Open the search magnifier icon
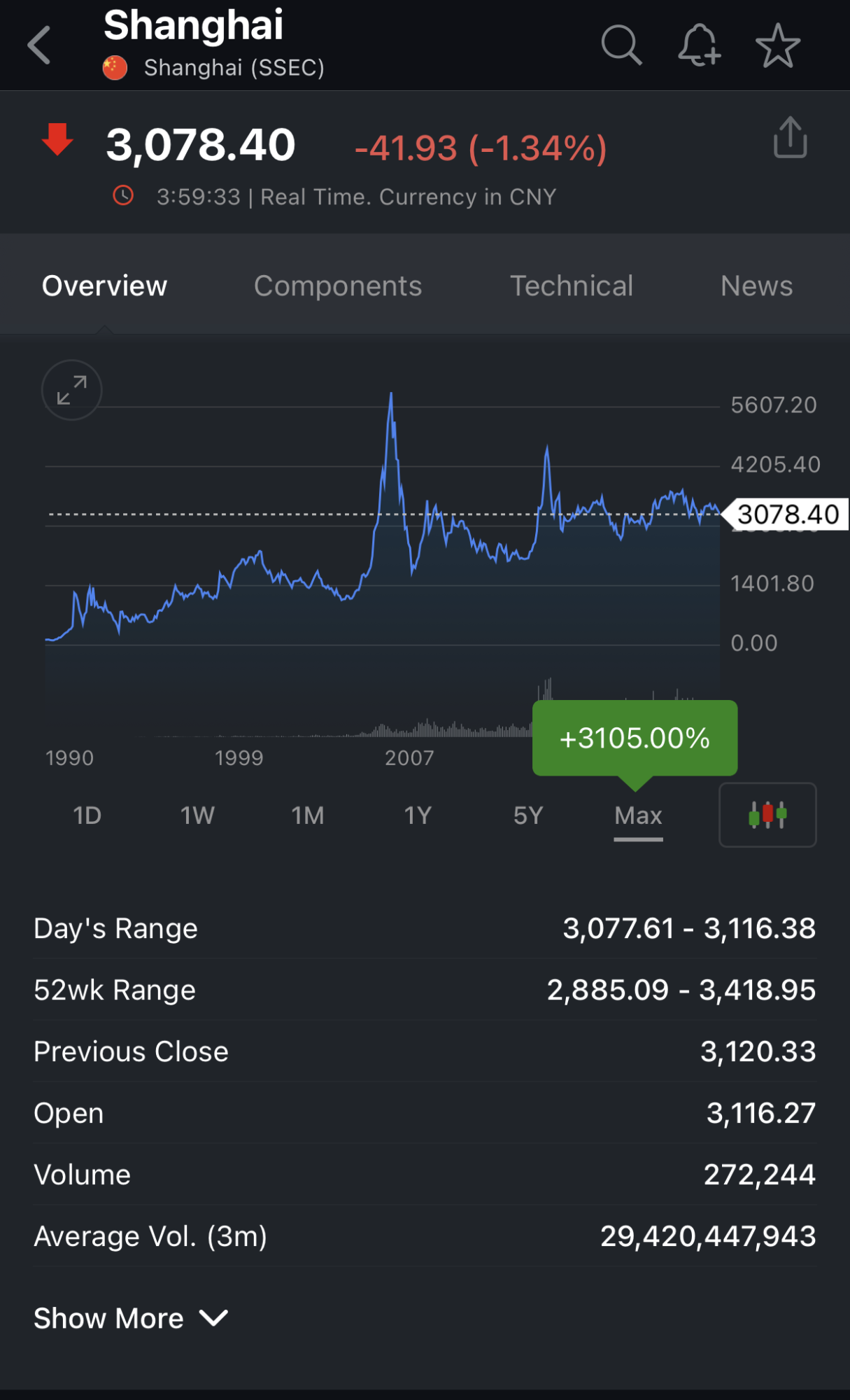The width and height of the screenshot is (850, 1400). click(621, 45)
